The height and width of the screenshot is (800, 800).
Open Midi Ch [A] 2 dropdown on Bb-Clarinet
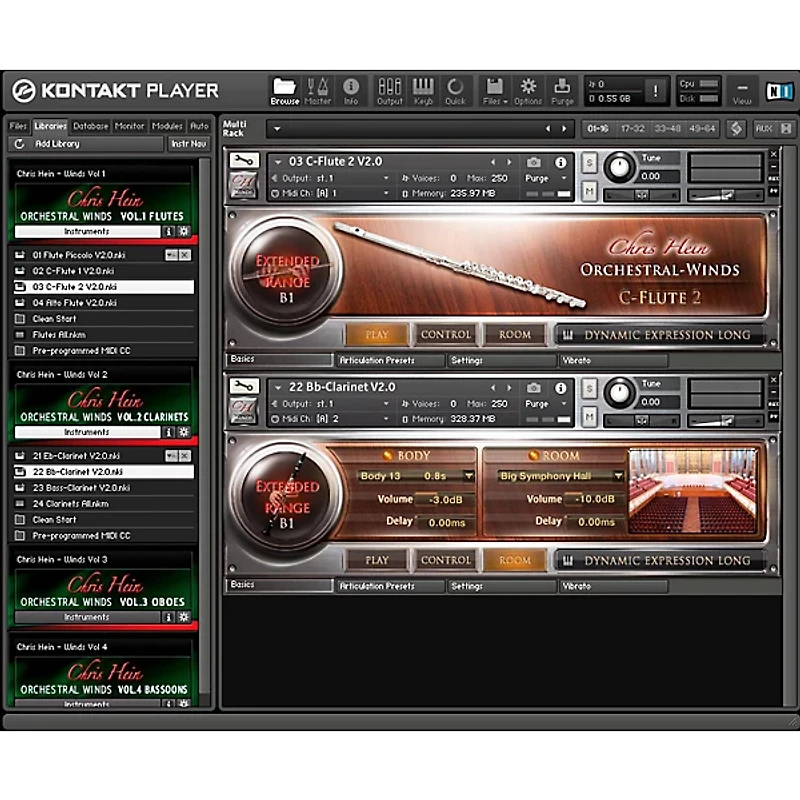coord(386,419)
